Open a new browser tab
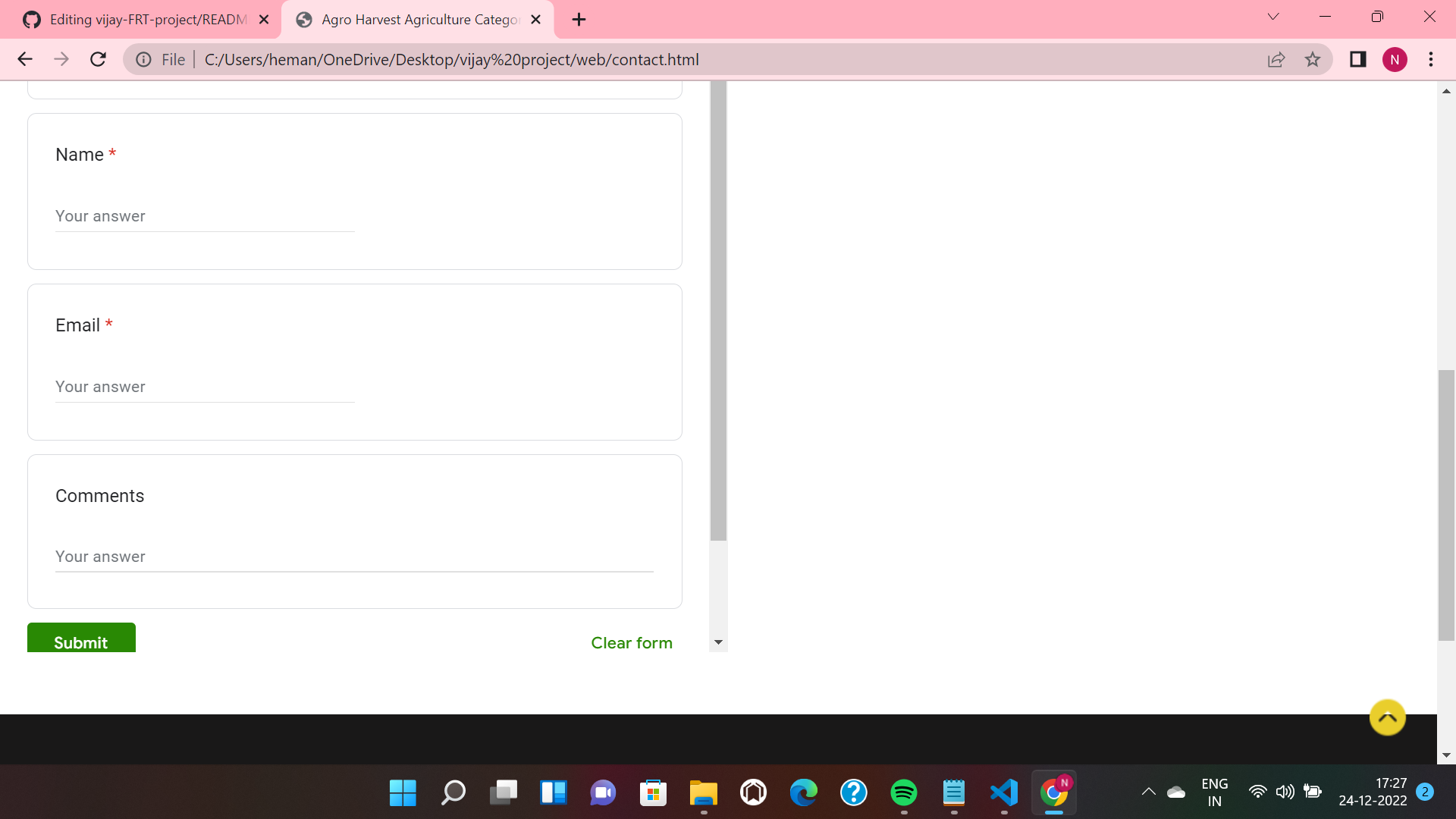This screenshot has width=1456, height=819. tap(579, 20)
